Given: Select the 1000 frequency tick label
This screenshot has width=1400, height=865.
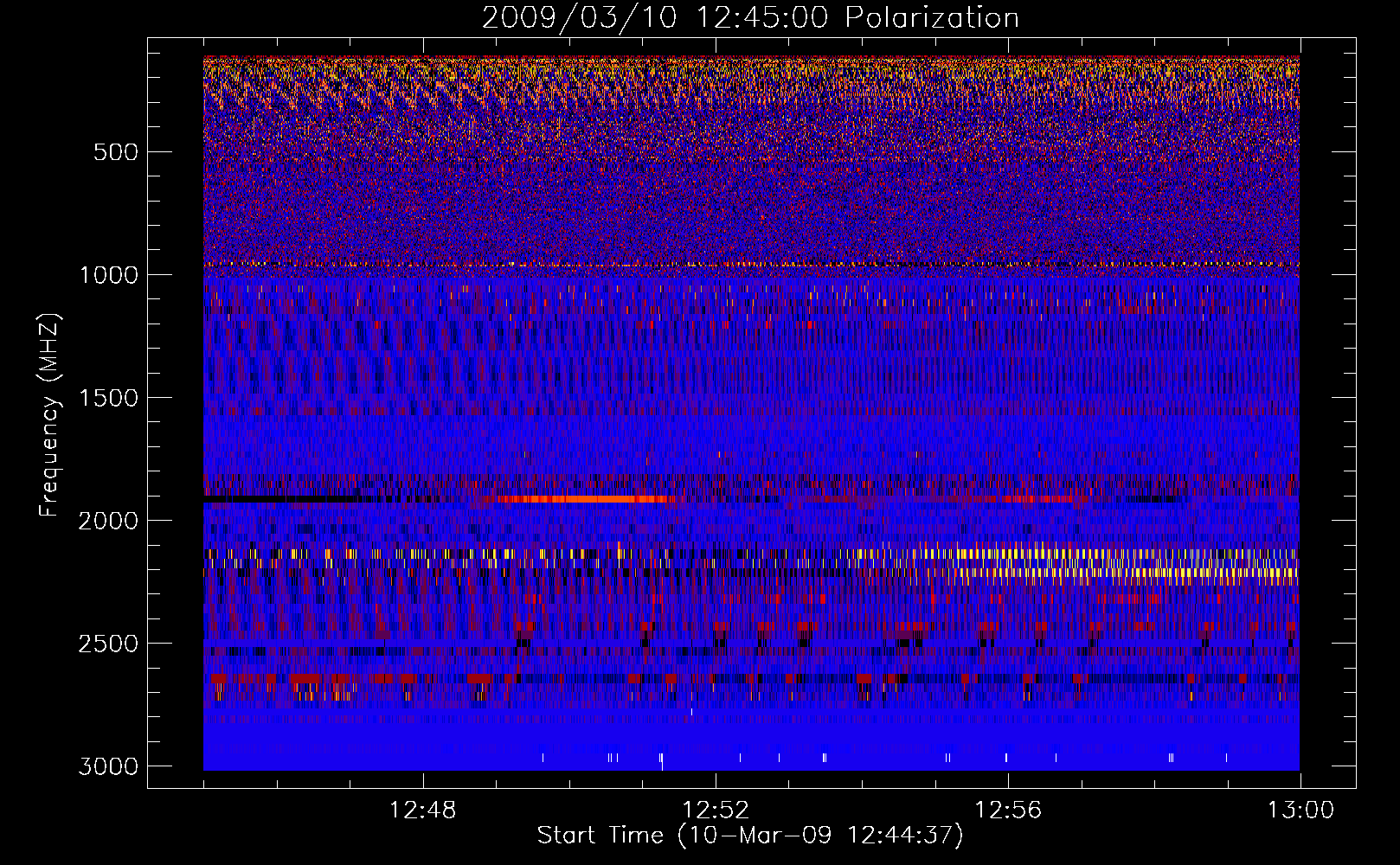Looking at the screenshot, I should click(x=108, y=275).
